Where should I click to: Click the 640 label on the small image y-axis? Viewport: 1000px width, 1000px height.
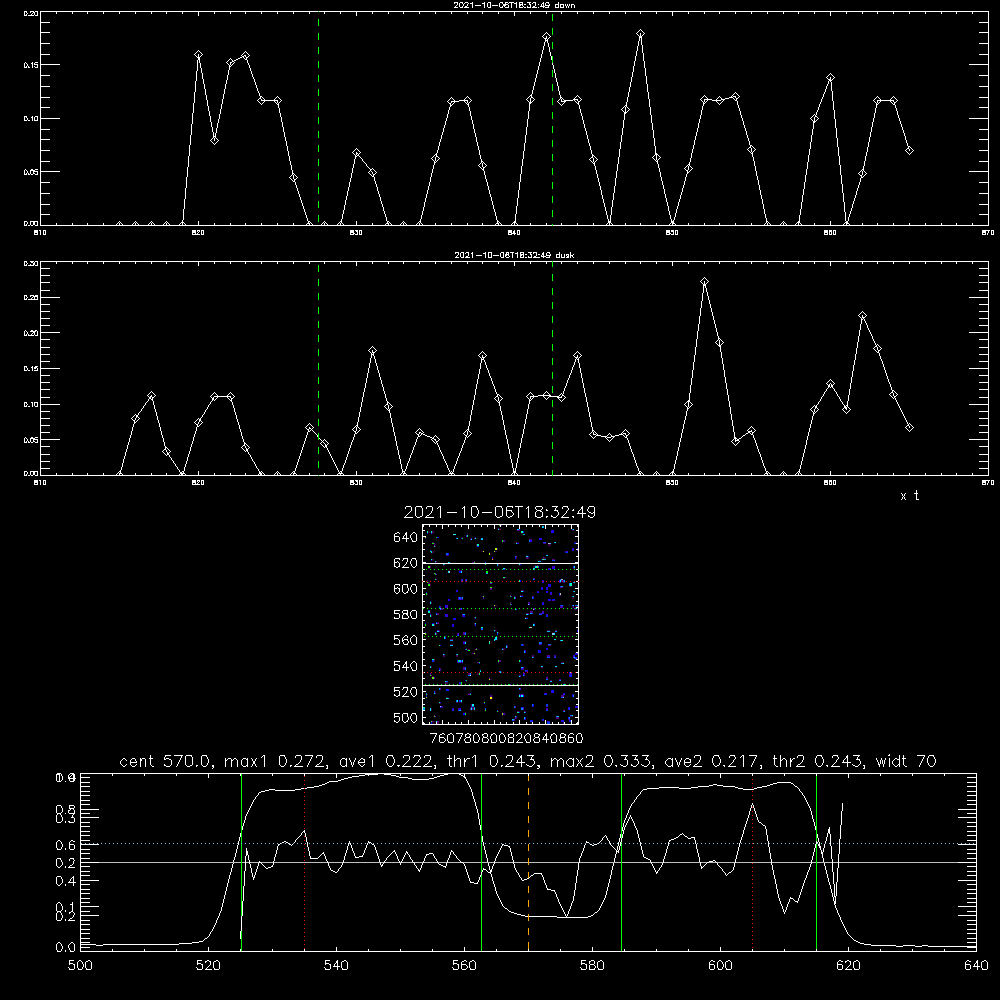(406, 538)
